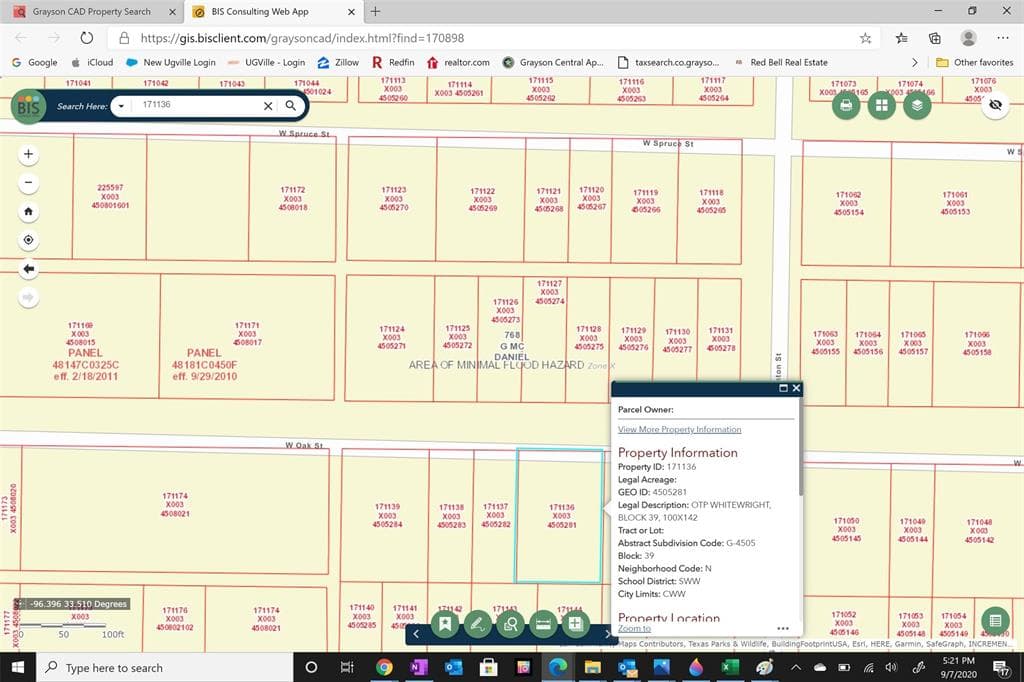
Task: Open Red Bell Real Estate bookmark
Action: click(x=781, y=63)
